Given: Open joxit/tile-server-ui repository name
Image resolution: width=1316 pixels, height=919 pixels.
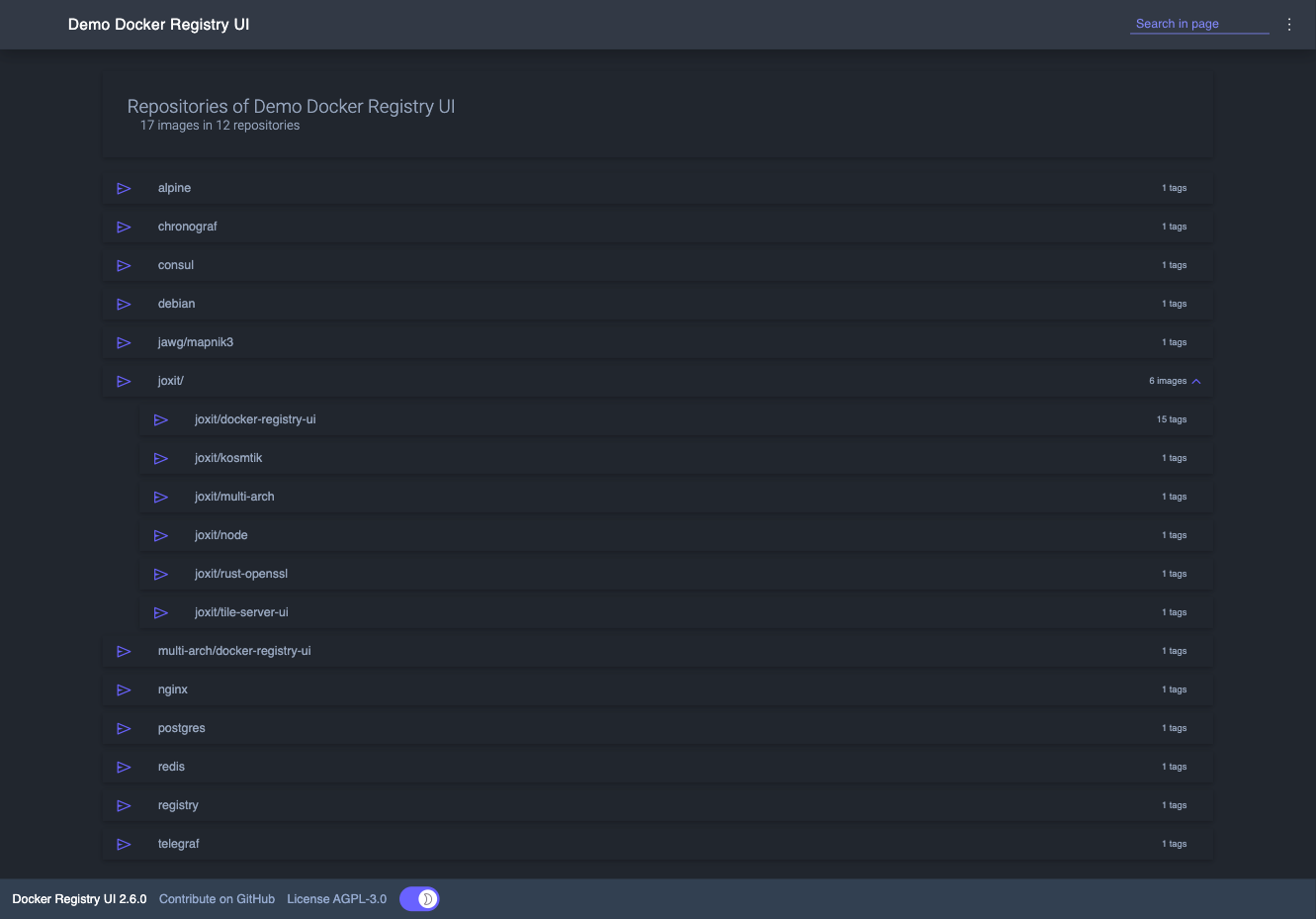Looking at the screenshot, I should (241, 612).
